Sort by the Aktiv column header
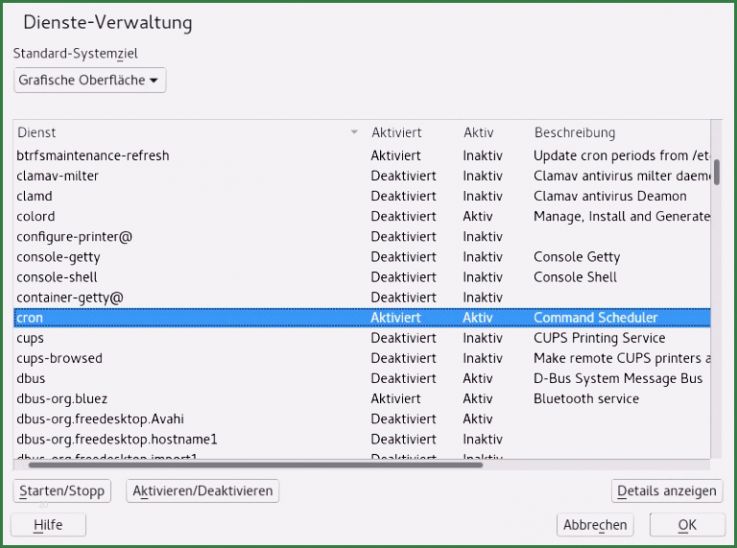Viewport: 737px width, 548px height. coord(479,133)
